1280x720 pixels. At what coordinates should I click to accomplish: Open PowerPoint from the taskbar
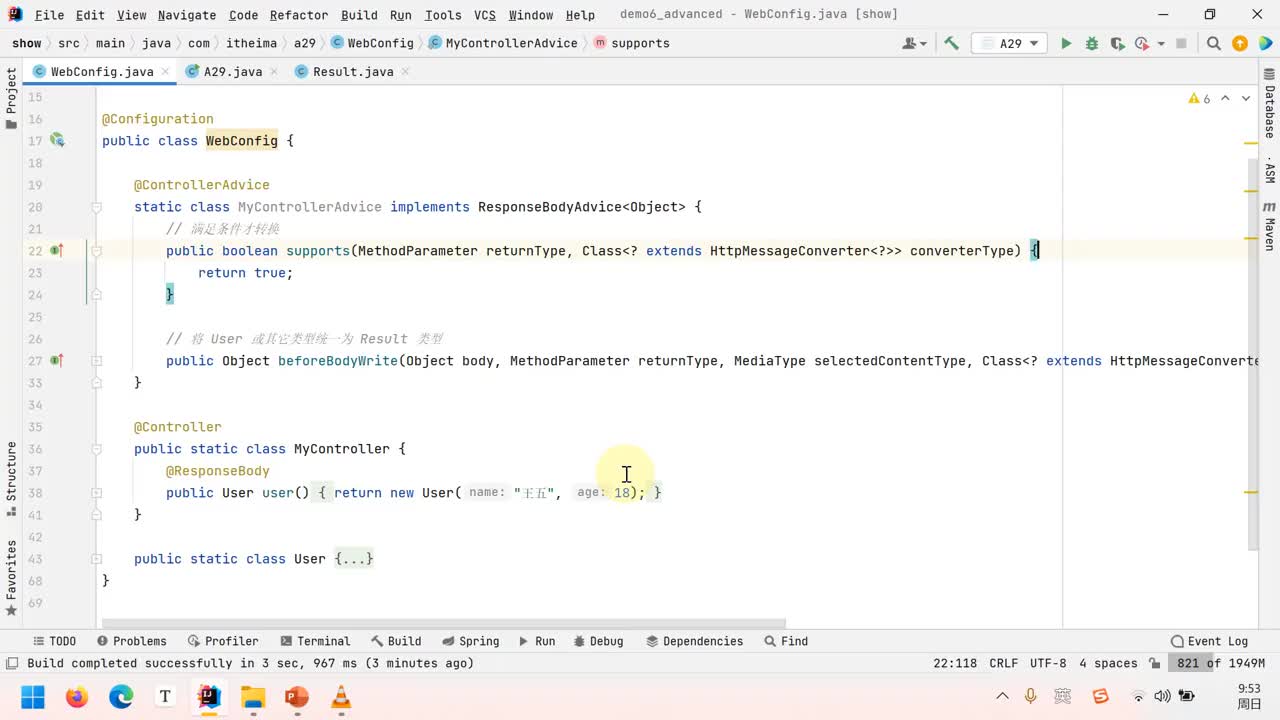click(297, 697)
